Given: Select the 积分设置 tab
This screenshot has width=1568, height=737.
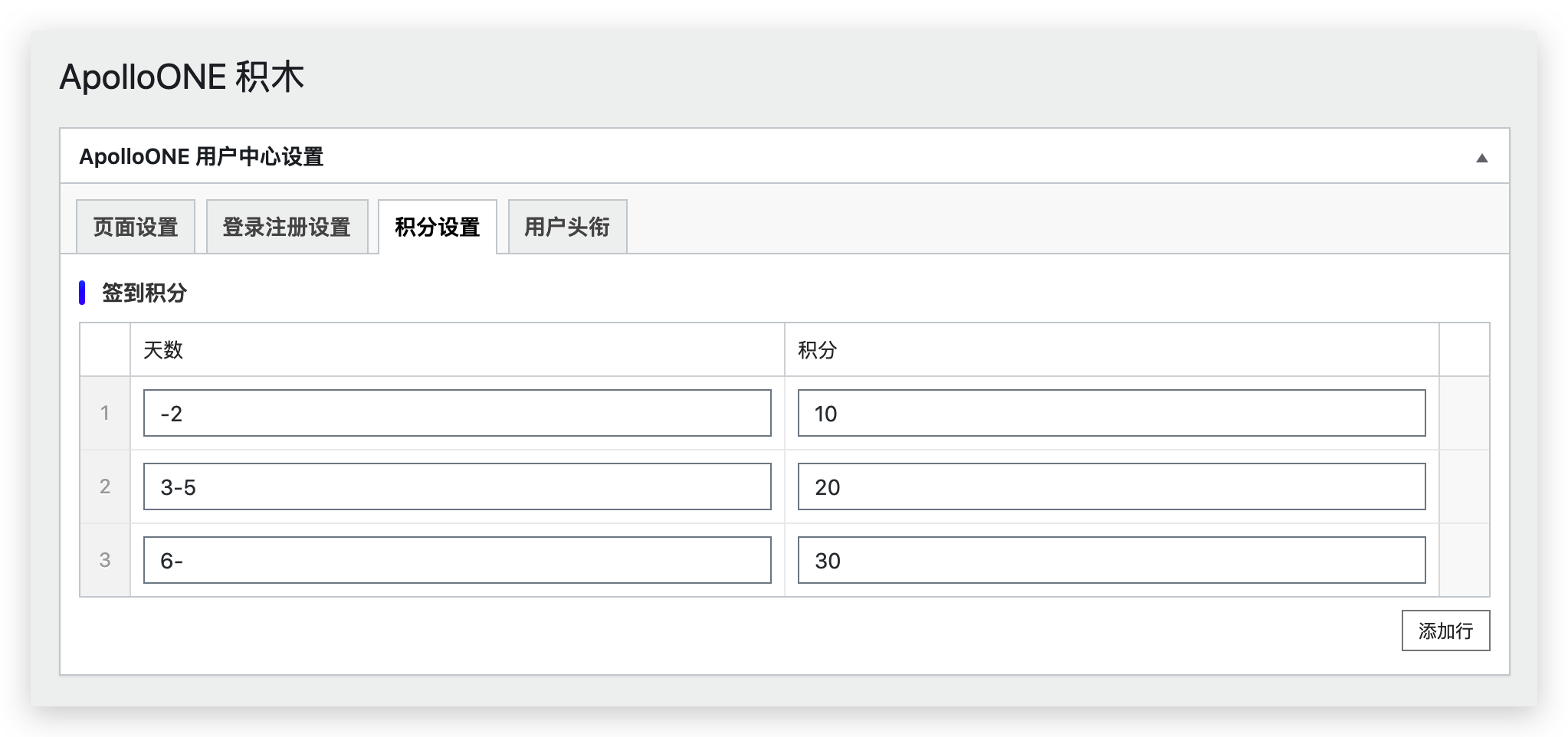Looking at the screenshot, I should pos(438,227).
